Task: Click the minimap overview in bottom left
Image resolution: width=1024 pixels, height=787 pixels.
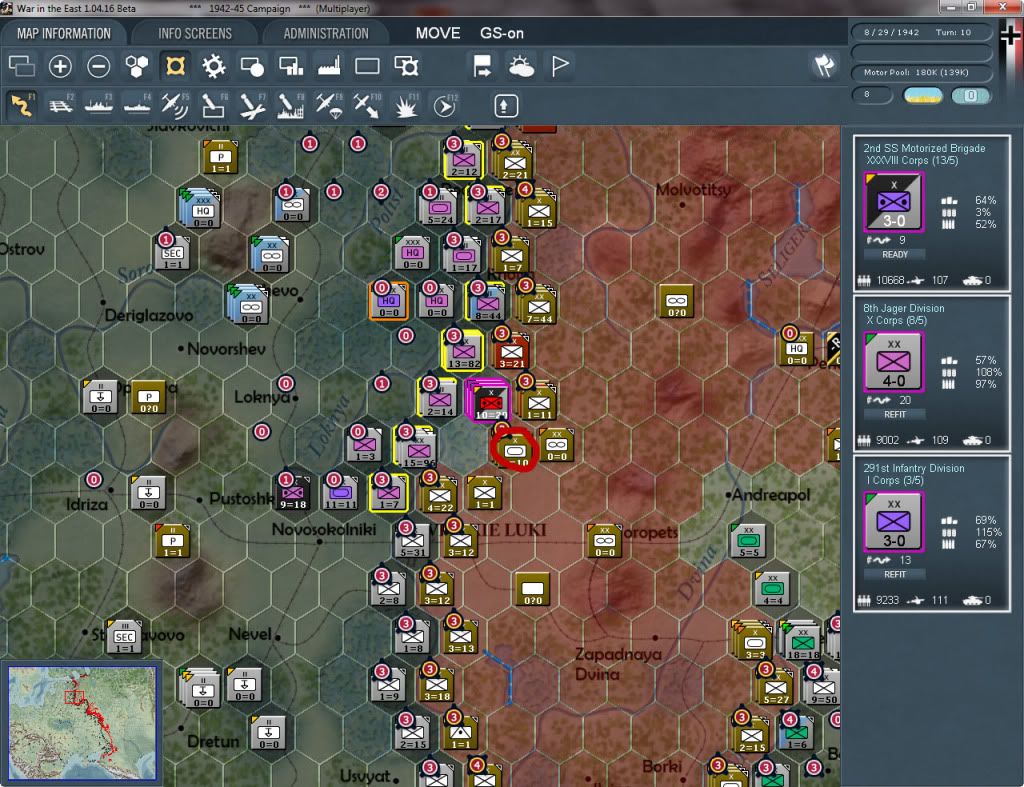Action: [82, 722]
